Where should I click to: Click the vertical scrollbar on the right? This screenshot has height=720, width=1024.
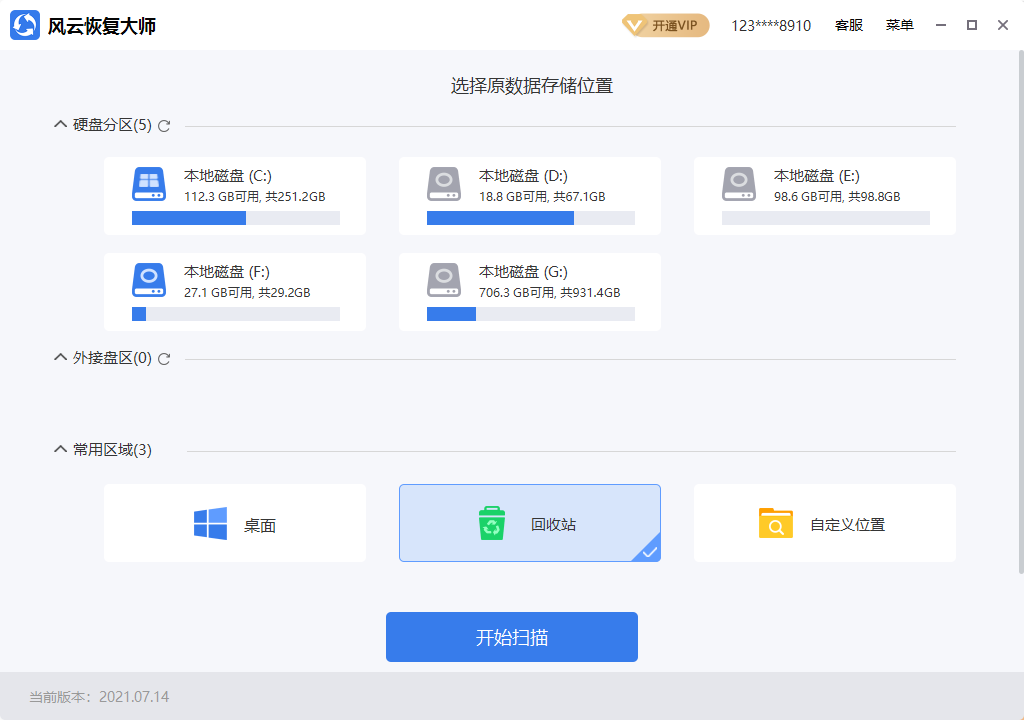(1021, 312)
